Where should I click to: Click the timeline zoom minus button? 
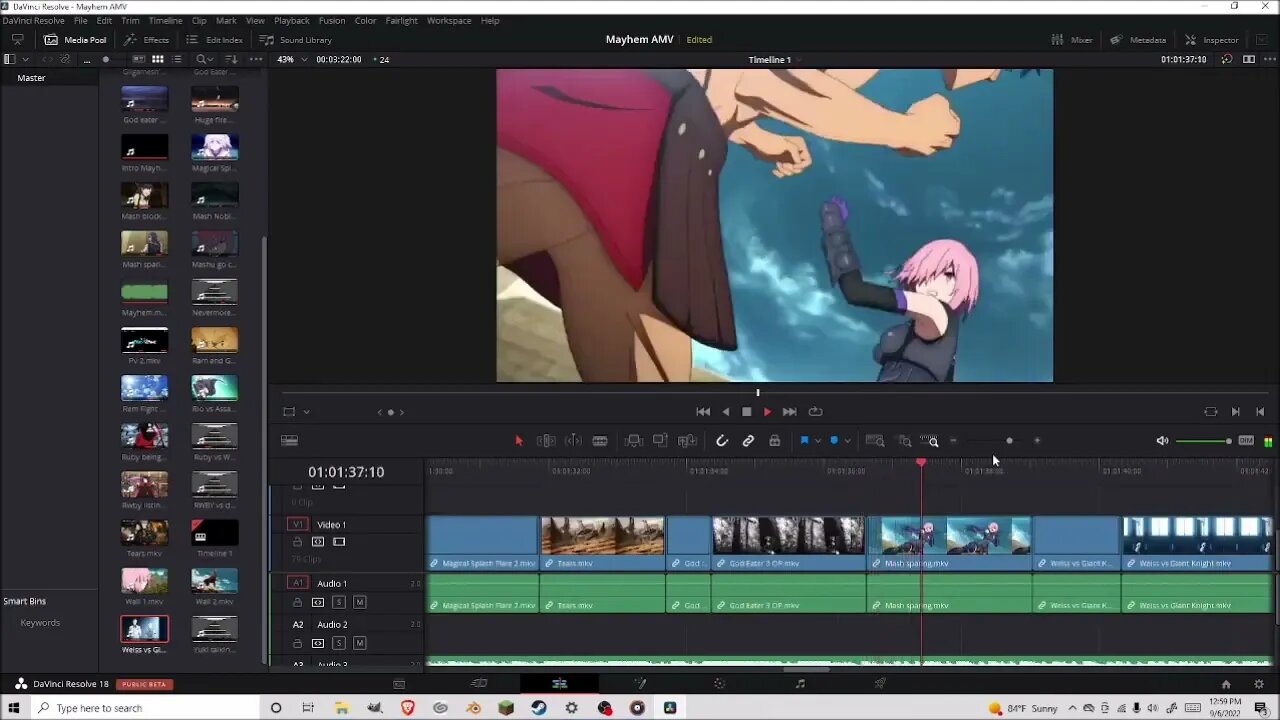coord(953,441)
